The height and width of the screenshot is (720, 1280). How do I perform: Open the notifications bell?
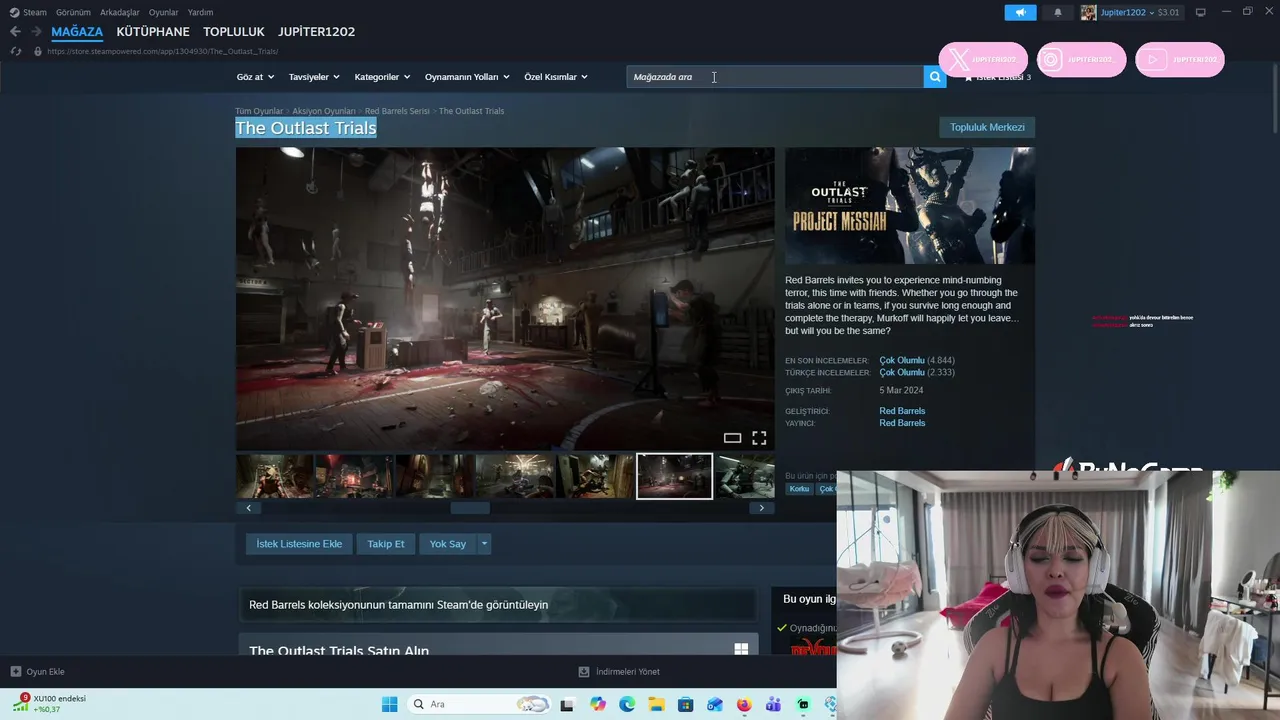[1058, 12]
